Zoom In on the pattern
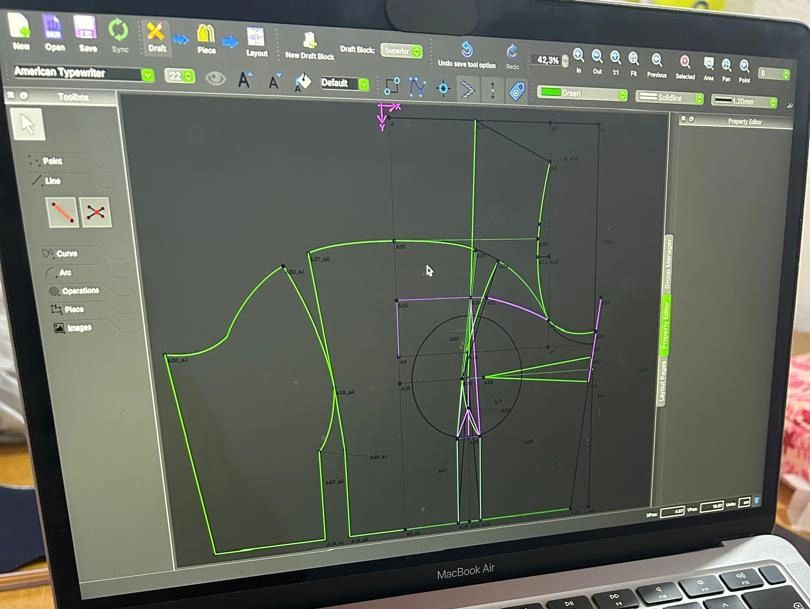 (x=579, y=61)
